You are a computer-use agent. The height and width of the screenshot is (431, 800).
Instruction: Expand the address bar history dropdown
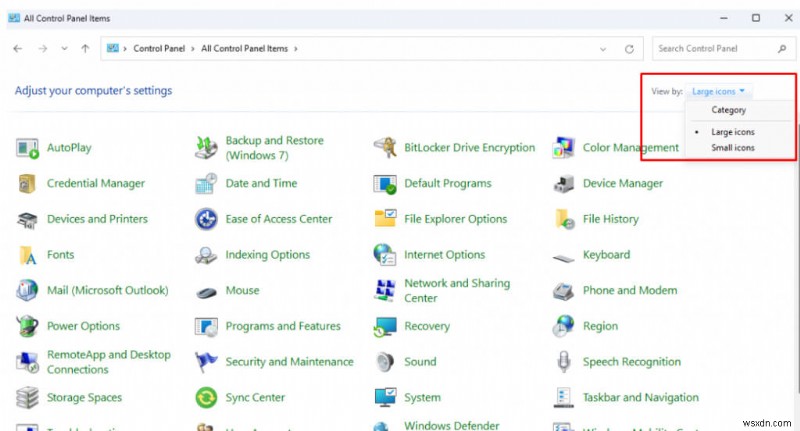point(603,49)
